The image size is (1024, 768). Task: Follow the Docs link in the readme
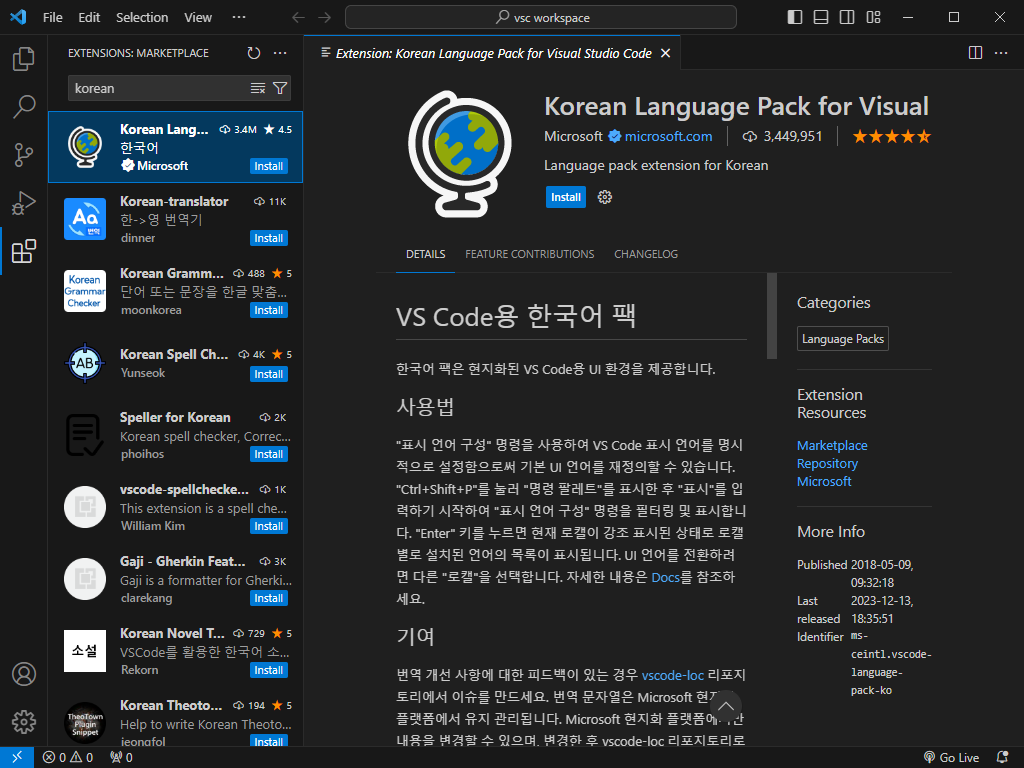point(665,577)
